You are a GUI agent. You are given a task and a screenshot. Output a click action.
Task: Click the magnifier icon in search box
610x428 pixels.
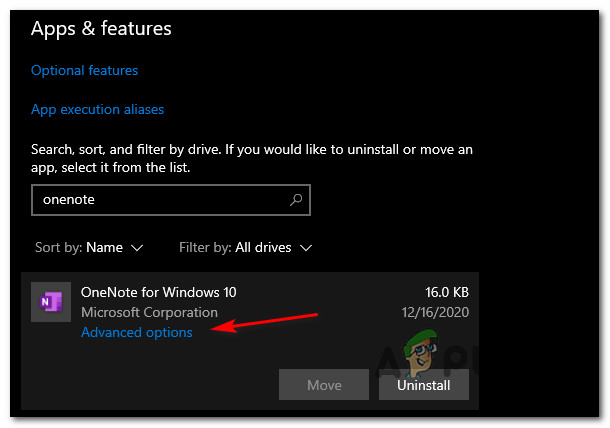point(296,199)
